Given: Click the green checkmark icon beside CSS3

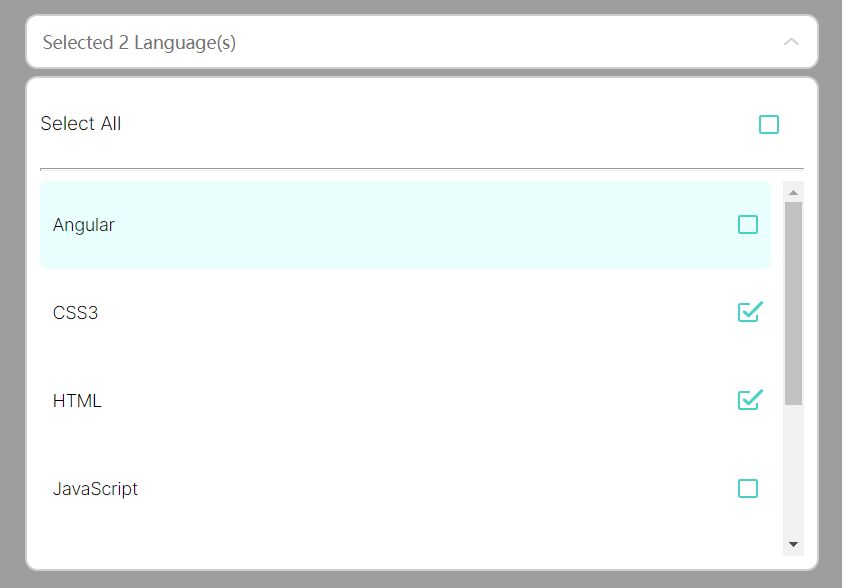Looking at the screenshot, I should click(748, 312).
